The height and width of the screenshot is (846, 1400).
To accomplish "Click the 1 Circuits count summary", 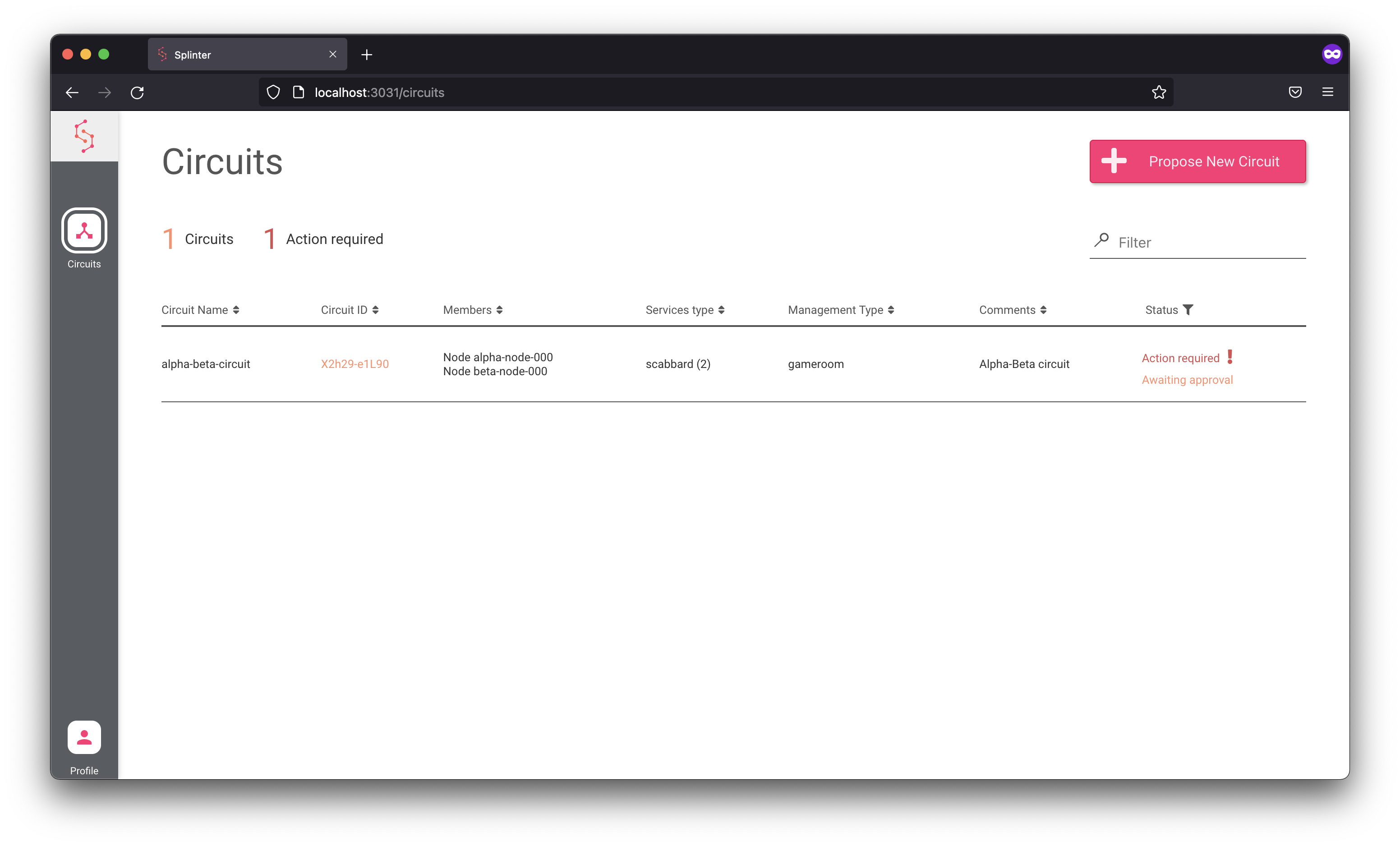I will (x=198, y=239).
